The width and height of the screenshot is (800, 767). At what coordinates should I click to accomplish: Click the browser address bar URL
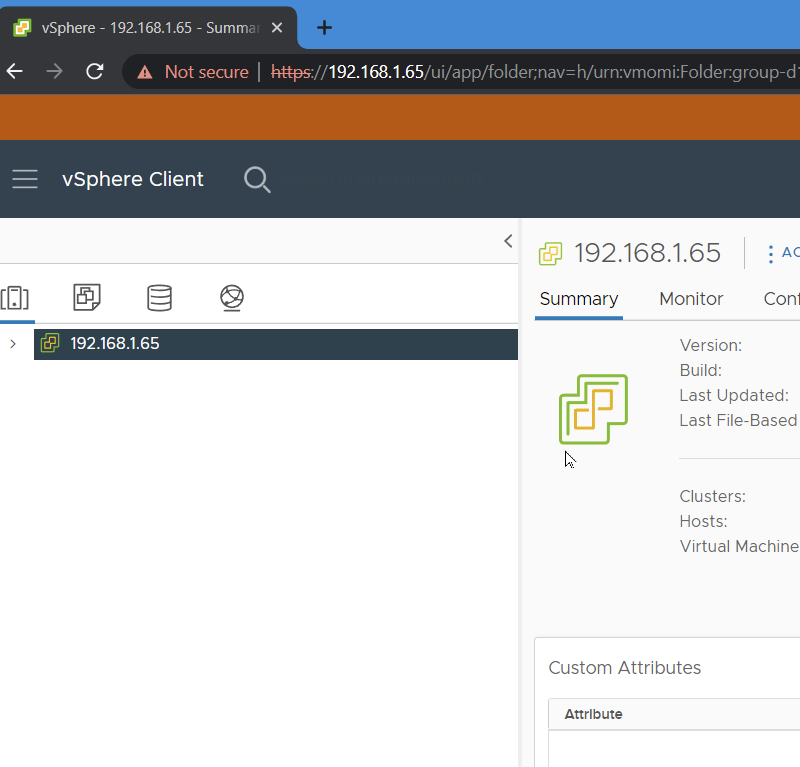[535, 72]
